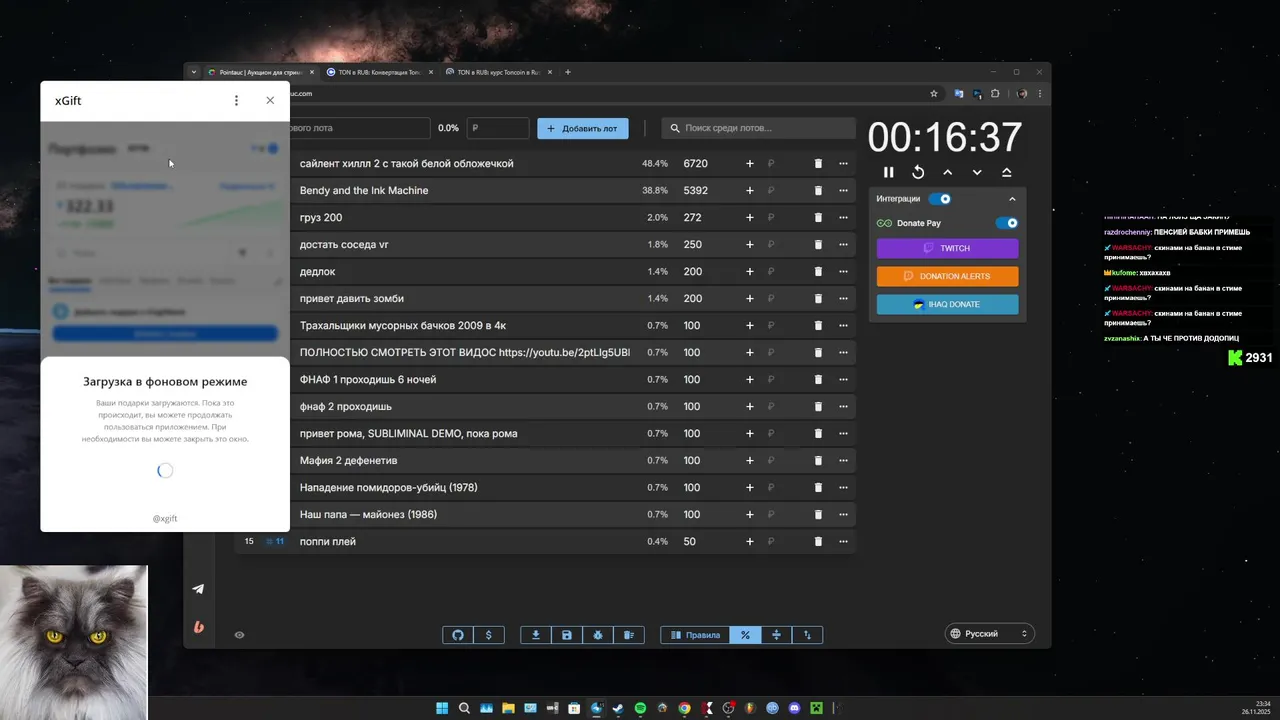
Task: Open the Chrome extensions puzzle icon
Action: [x=995, y=94]
